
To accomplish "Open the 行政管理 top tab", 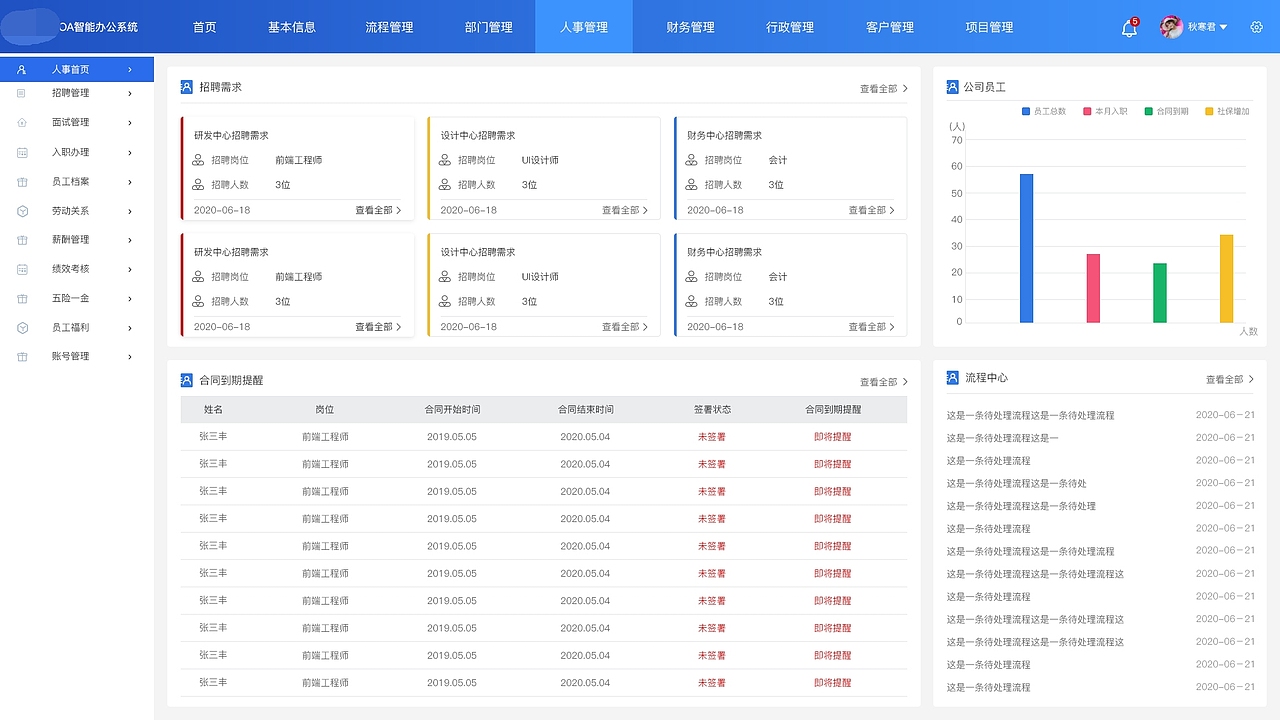I will pyautogui.click(x=790, y=27).
